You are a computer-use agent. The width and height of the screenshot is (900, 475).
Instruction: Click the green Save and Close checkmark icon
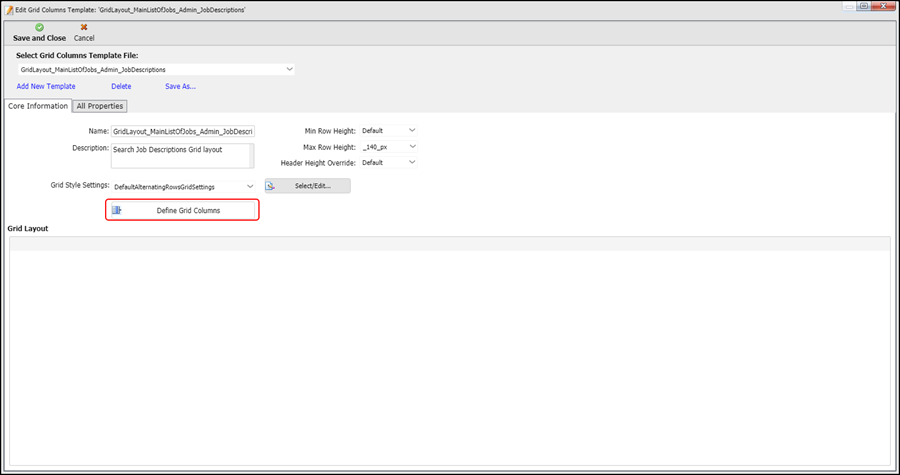pyautogui.click(x=39, y=27)
